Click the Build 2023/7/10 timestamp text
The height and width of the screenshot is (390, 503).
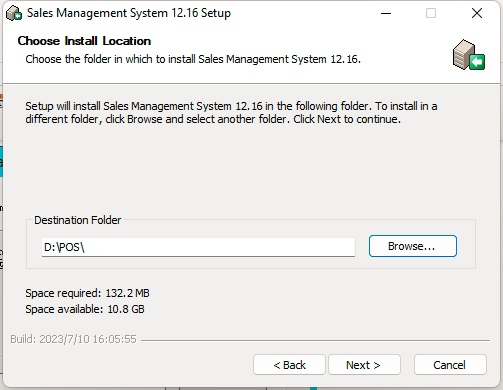pos(73,339)
